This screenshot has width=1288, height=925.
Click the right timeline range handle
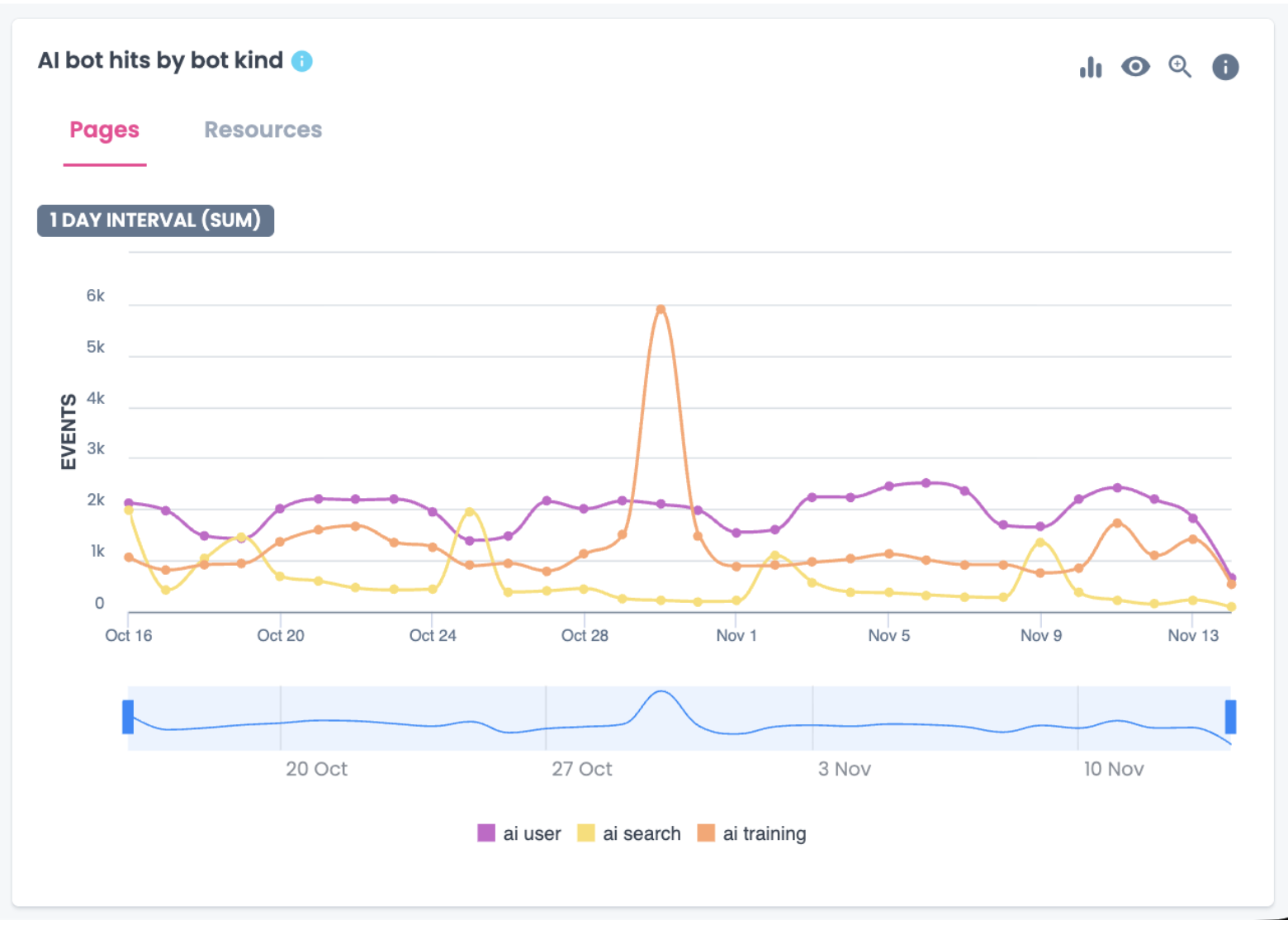1229,717
